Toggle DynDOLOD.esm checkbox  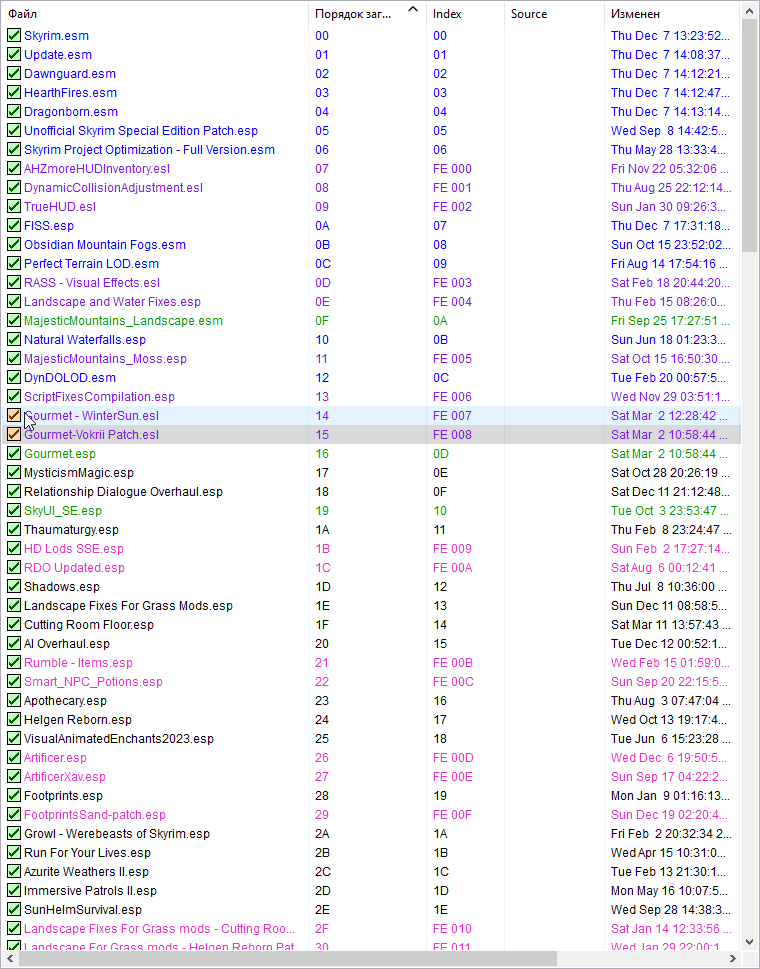click(14, 378)
